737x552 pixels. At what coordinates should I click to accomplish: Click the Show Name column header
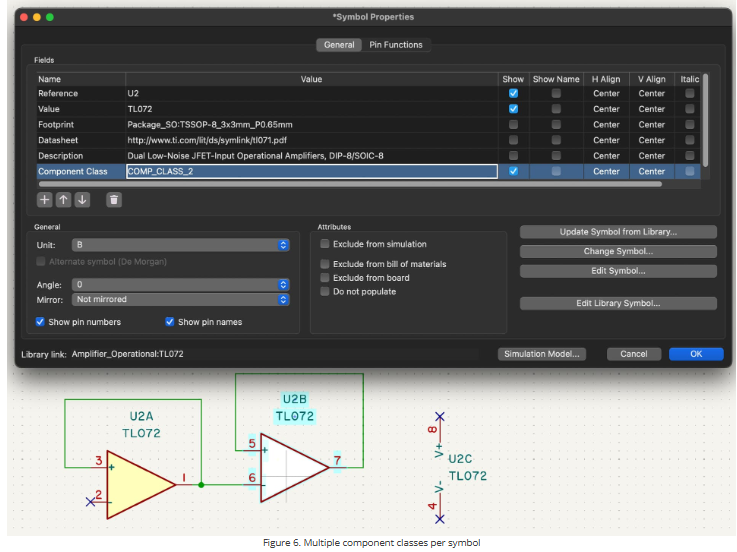[556, 79]
